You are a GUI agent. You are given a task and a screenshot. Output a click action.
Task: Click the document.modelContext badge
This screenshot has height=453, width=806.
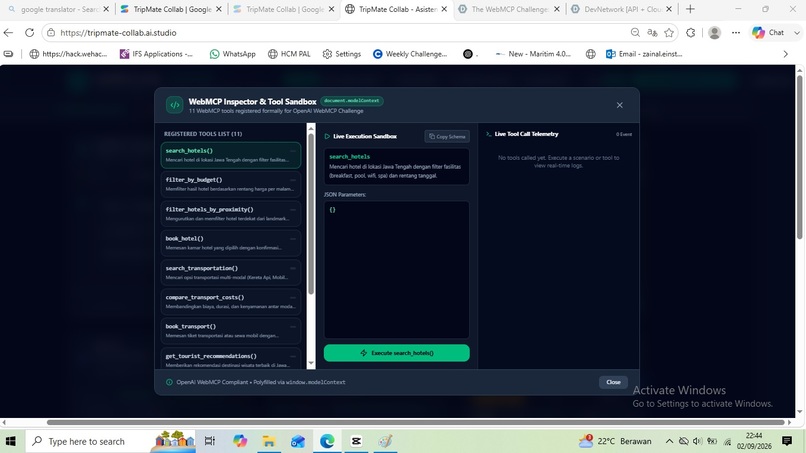[352, 101]
